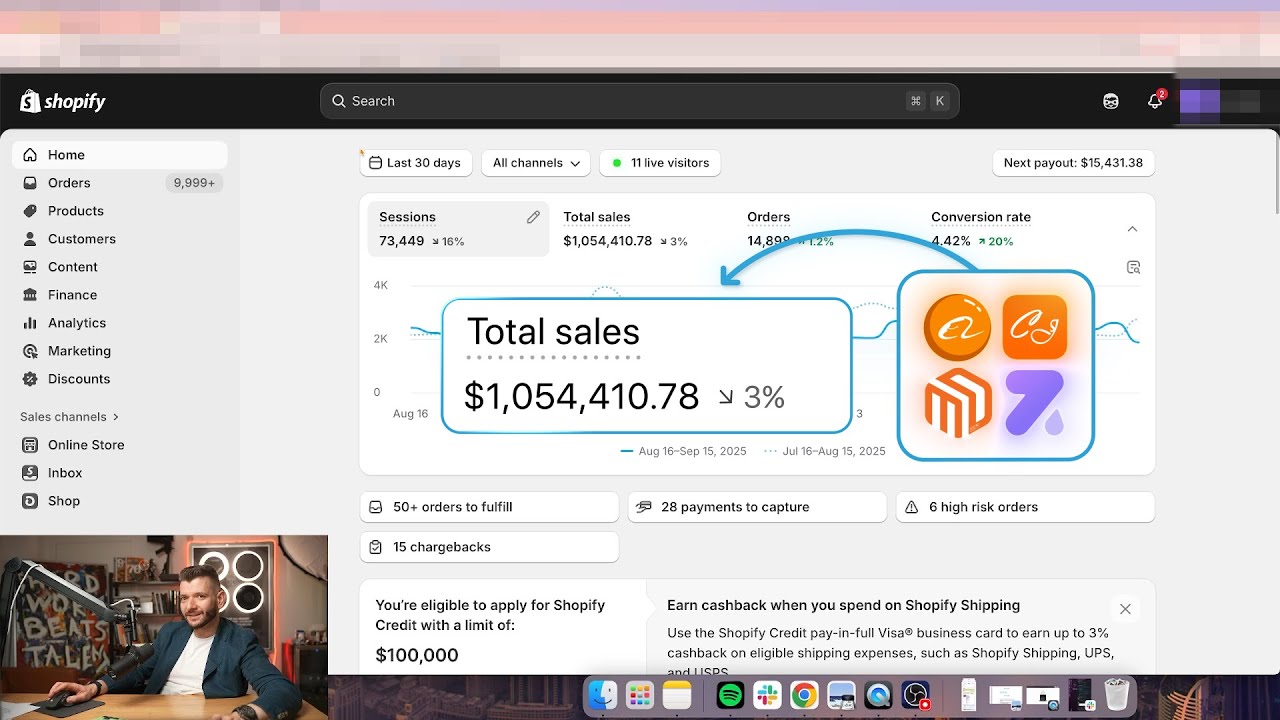Open Launchpad in the Dock
The width and height of the screenshot is (1280, 720).
640,695
